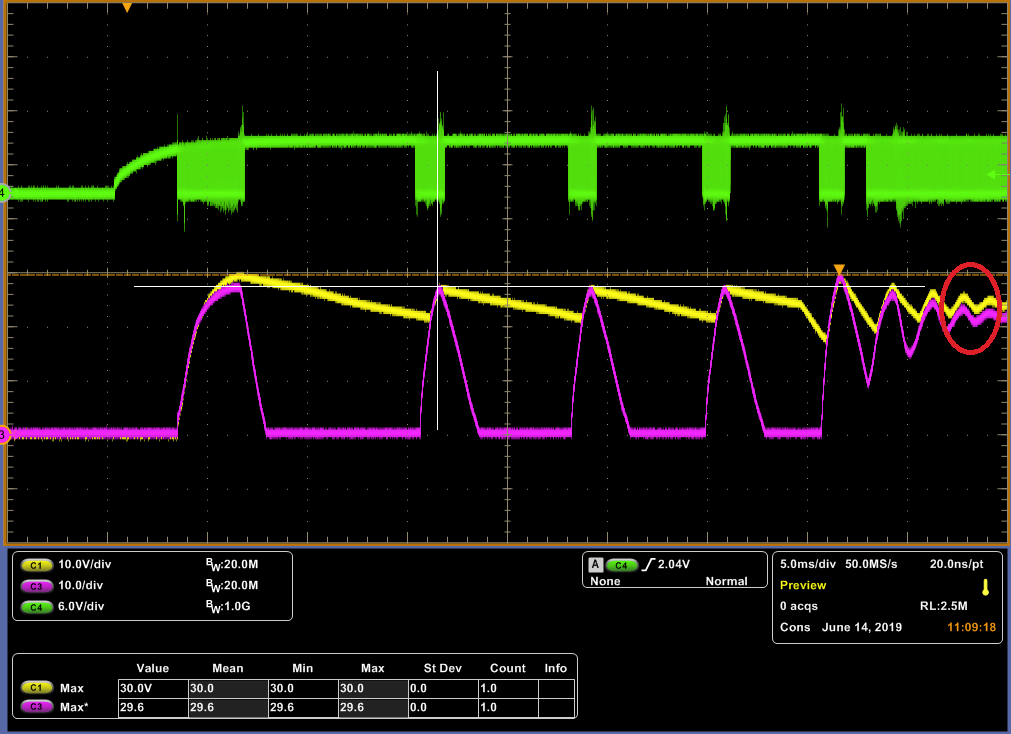Viewport: 1011px width, 734px height.
Task: Click the Cons acquisition mode label
Action: [795, 628]
